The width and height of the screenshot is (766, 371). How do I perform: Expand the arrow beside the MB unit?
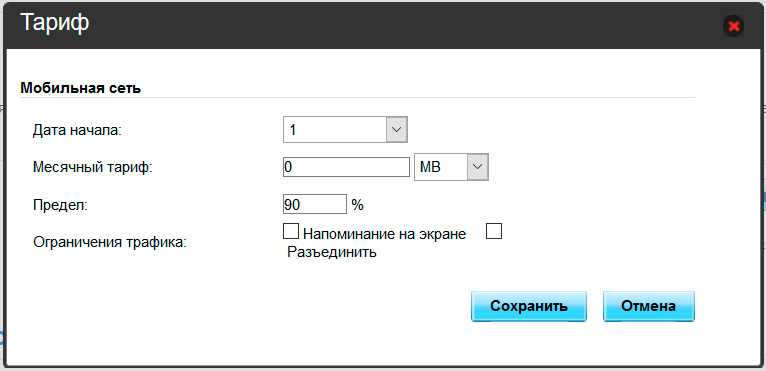[478, 167]
